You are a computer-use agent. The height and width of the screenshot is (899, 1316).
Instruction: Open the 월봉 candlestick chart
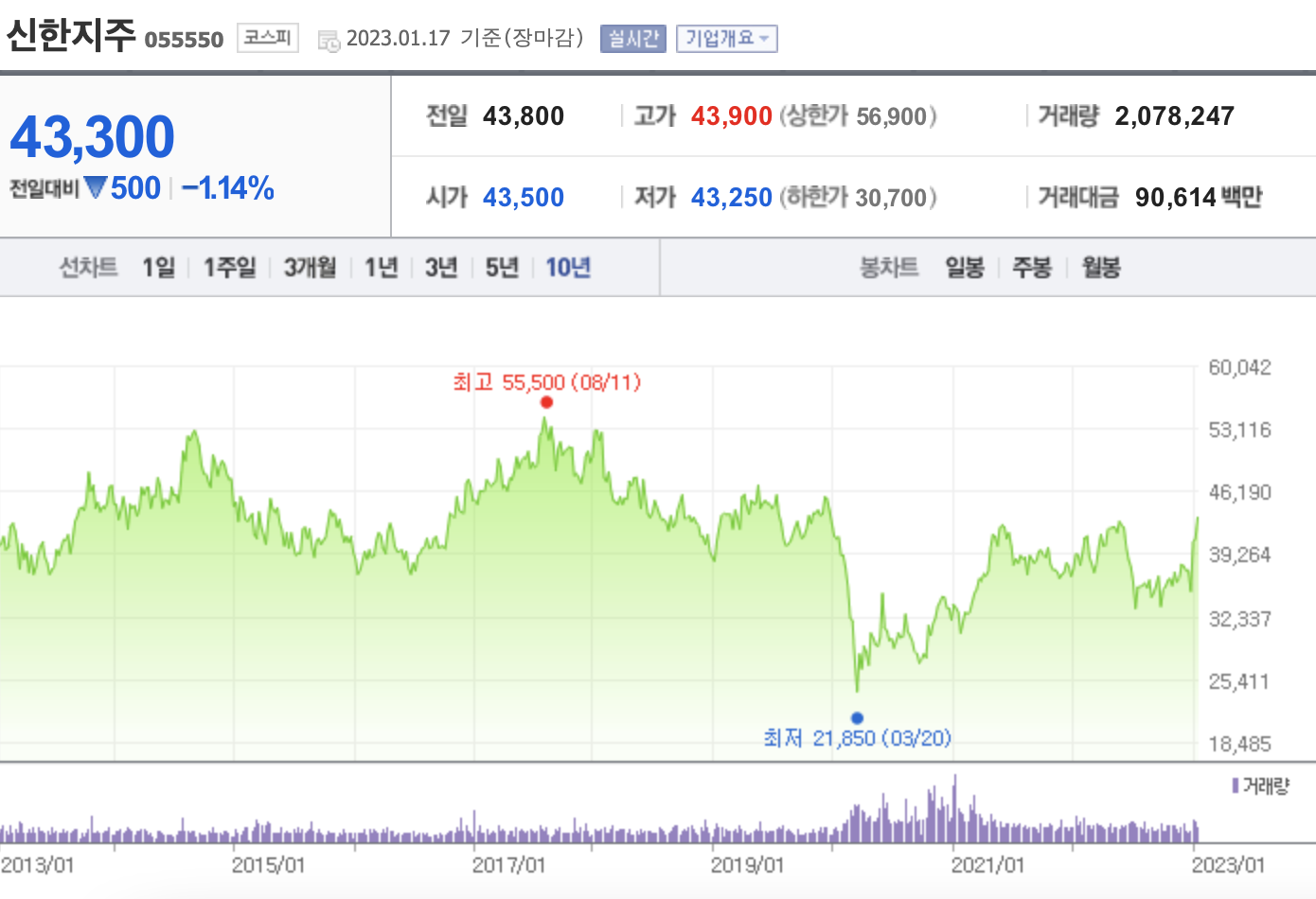1101,268
